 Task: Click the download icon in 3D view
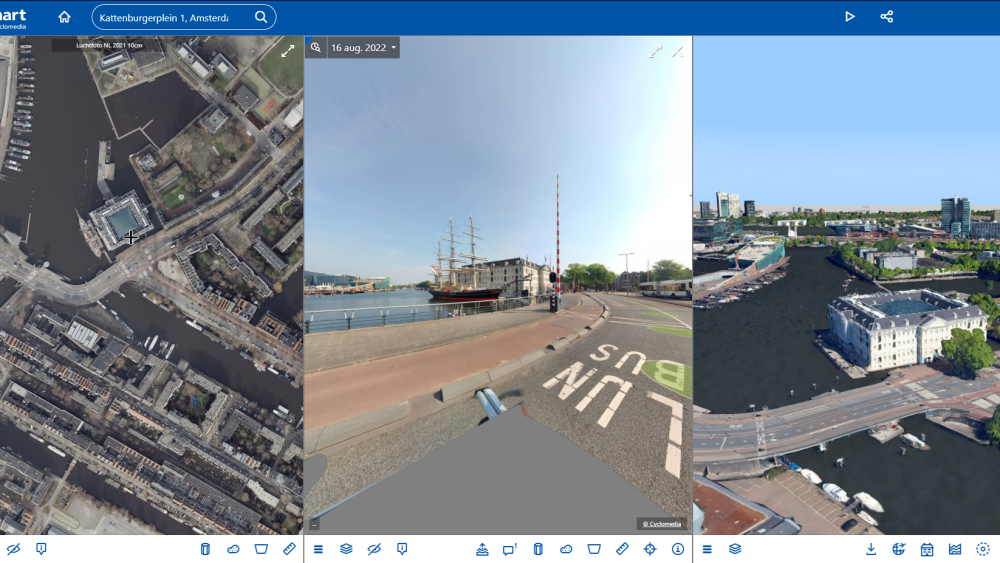[x=871, y=549]
